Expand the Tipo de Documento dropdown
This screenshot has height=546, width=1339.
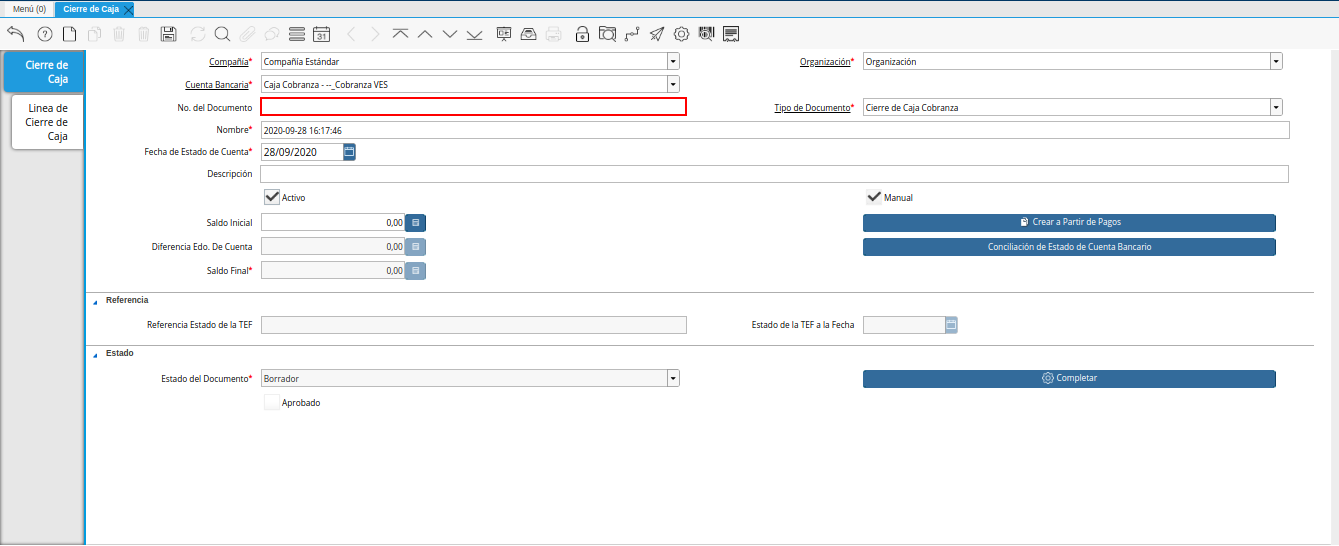pos(1276,107)
